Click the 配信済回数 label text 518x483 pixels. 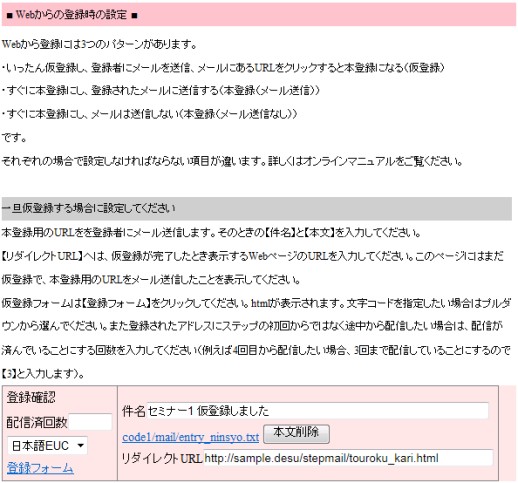click(x=37, y=423)
